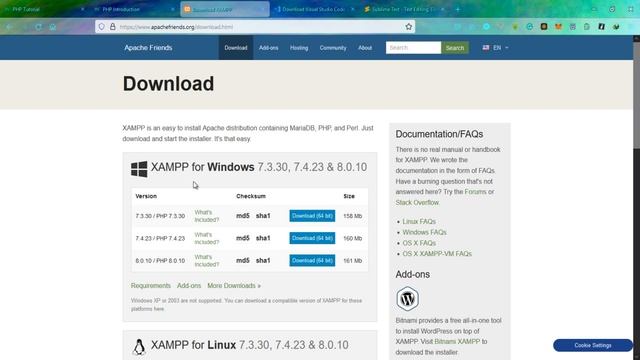
Task: Click the US flag language icon
Action: click(486, 48)
